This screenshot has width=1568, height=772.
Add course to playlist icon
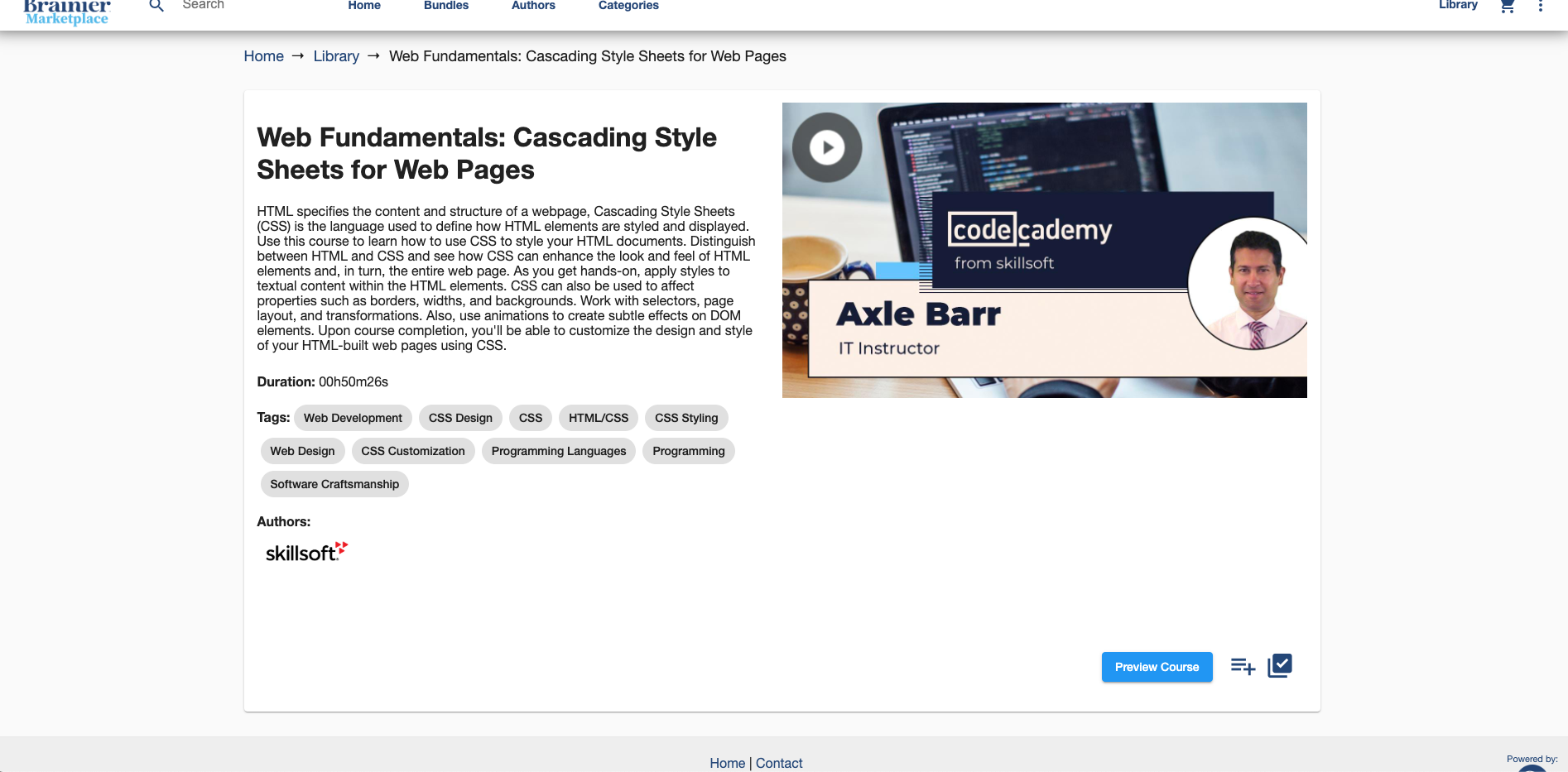[x=1243, y=666]
